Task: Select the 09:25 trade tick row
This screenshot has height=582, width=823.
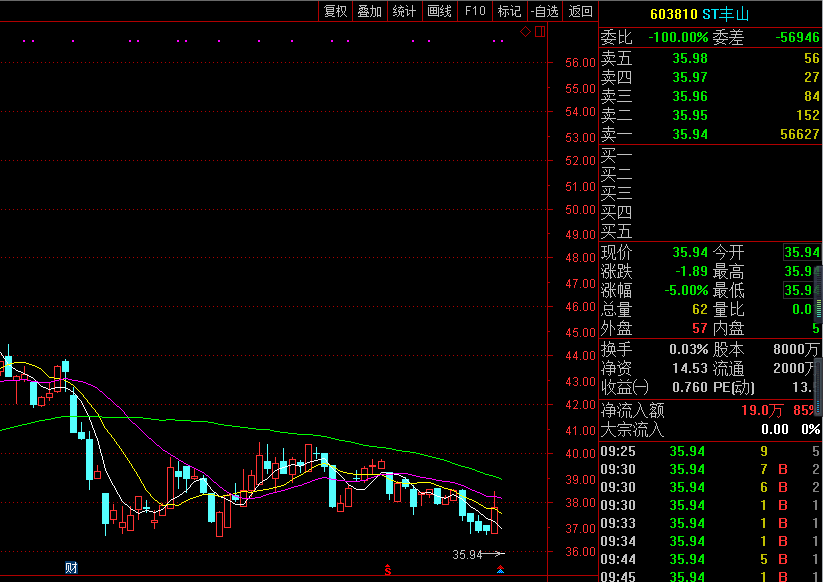Action: coord(710,451)
